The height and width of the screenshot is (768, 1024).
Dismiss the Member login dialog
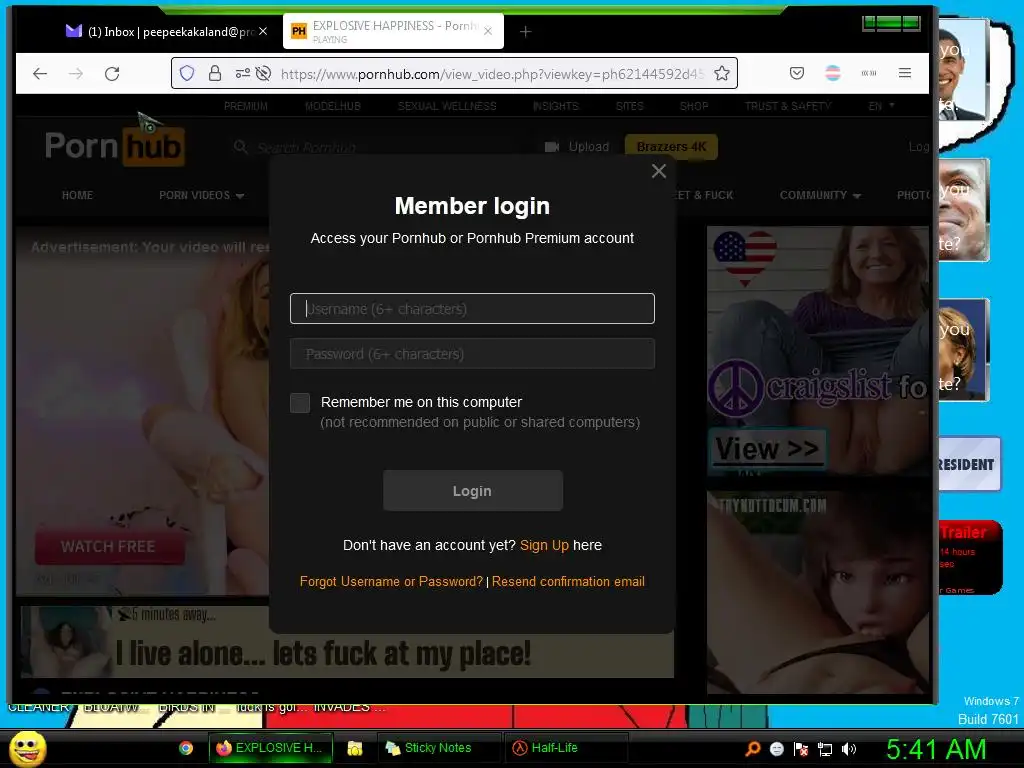[659, 171]
